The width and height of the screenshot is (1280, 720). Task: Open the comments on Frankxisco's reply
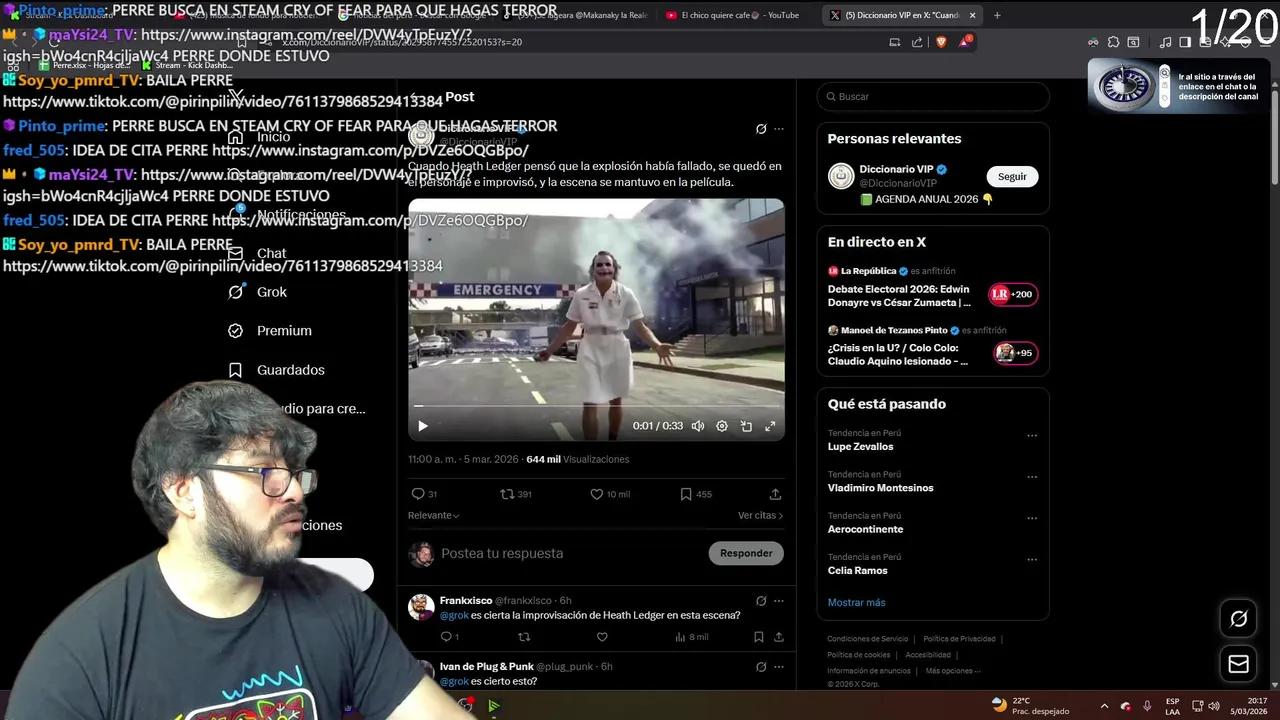[449, 637]
